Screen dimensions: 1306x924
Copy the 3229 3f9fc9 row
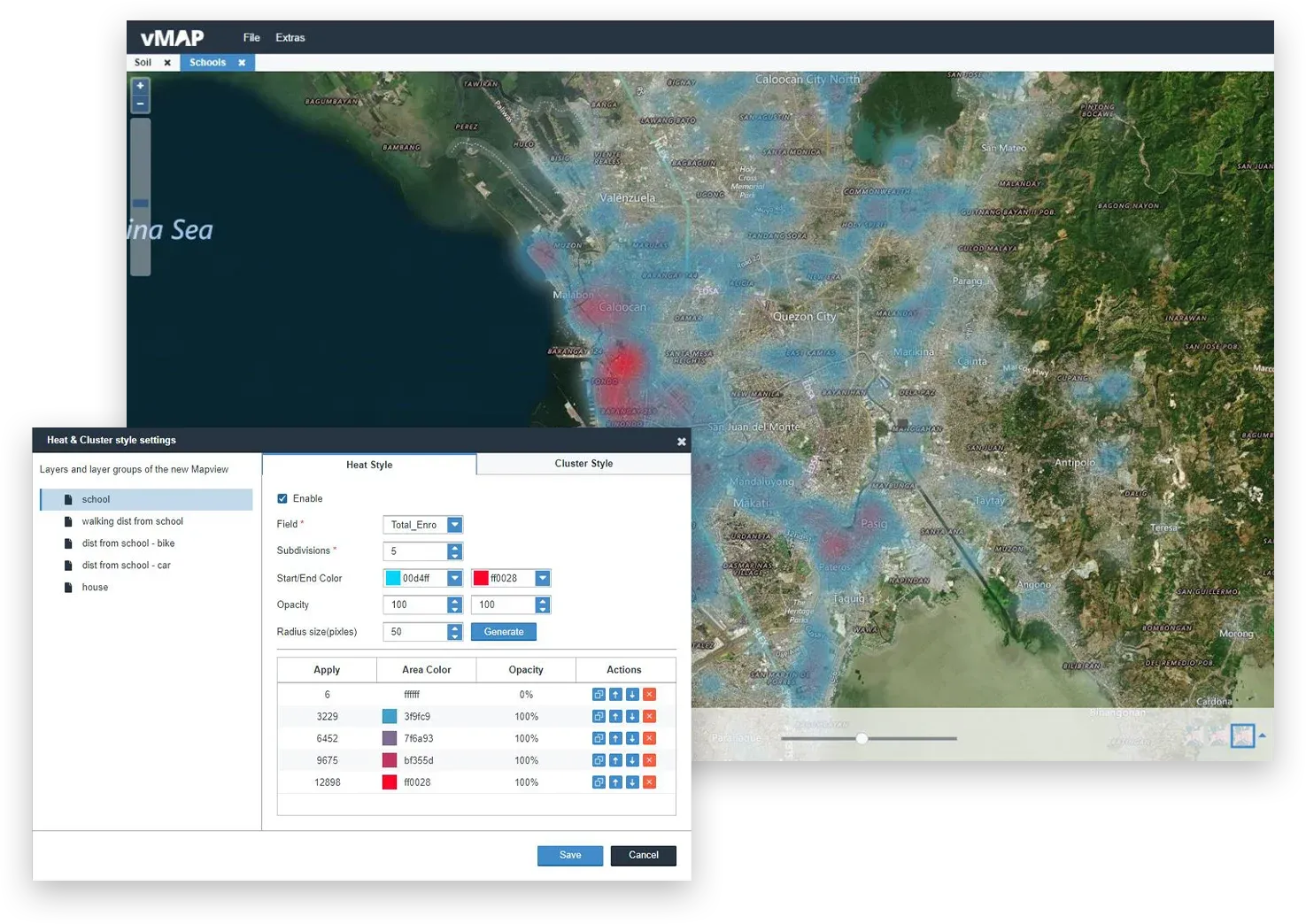[599, 717]
